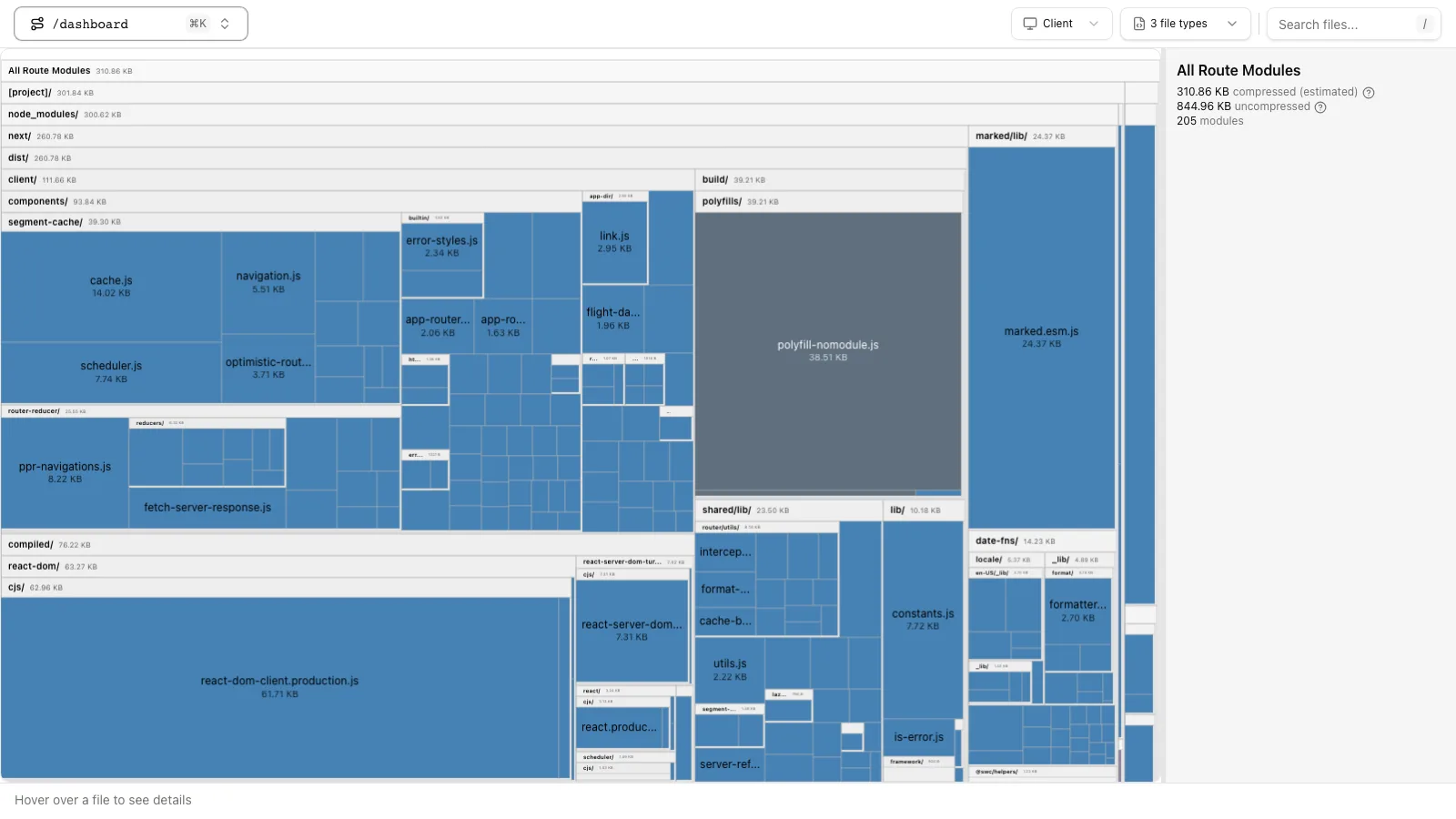Select the optimistic-rout... block
1456x819 pixels.
[268, 368]
